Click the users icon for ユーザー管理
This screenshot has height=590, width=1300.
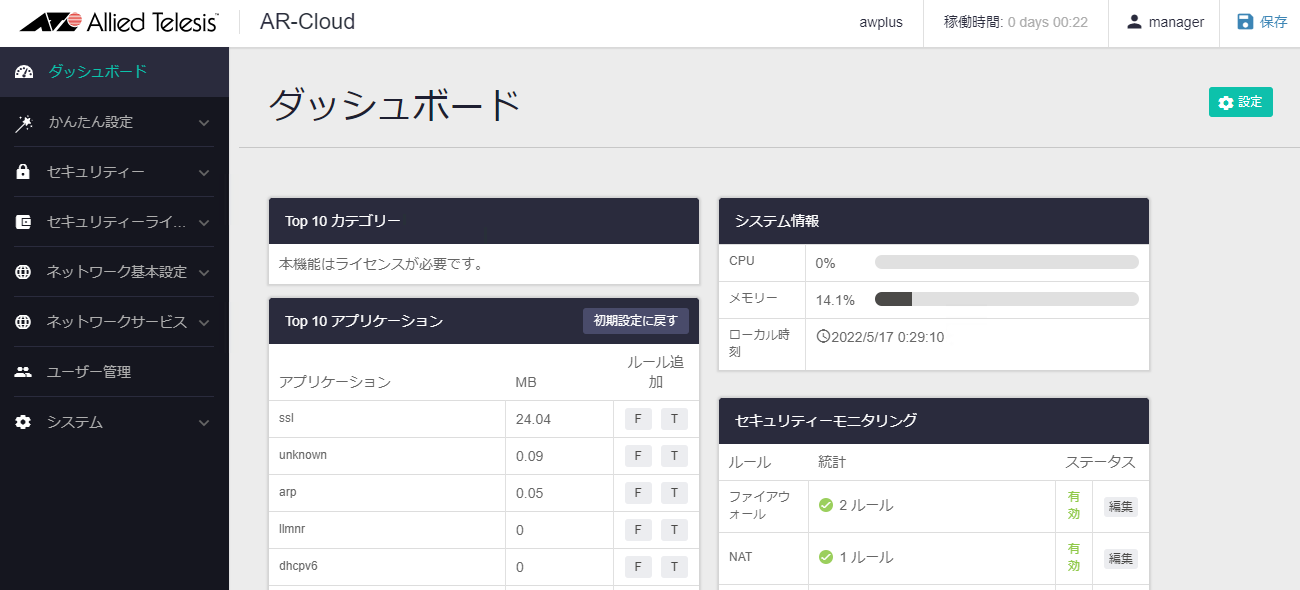23,372
